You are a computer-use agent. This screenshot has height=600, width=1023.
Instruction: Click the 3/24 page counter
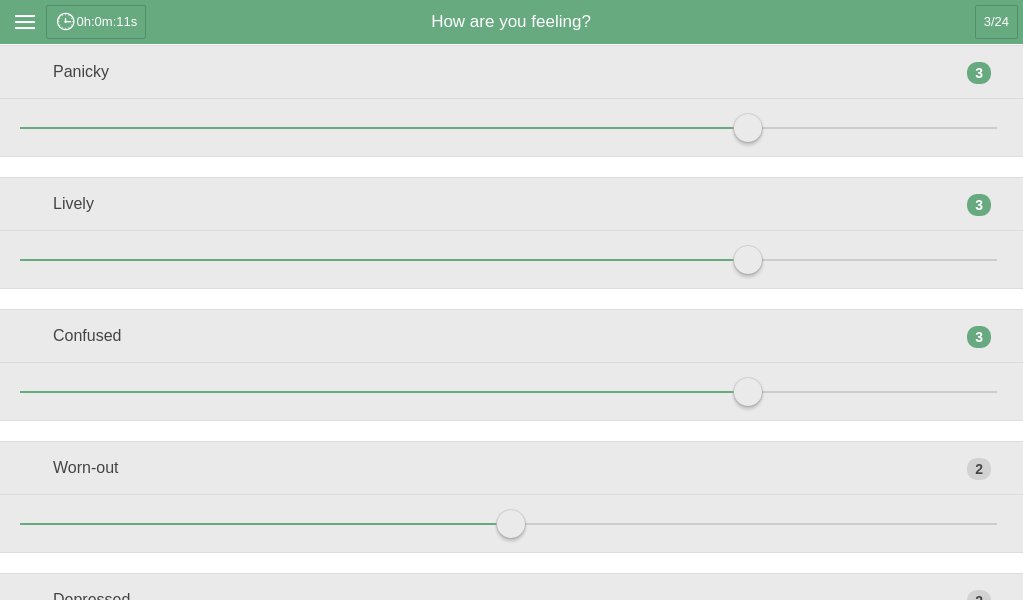pyautogui.click(x=995, y=22)
